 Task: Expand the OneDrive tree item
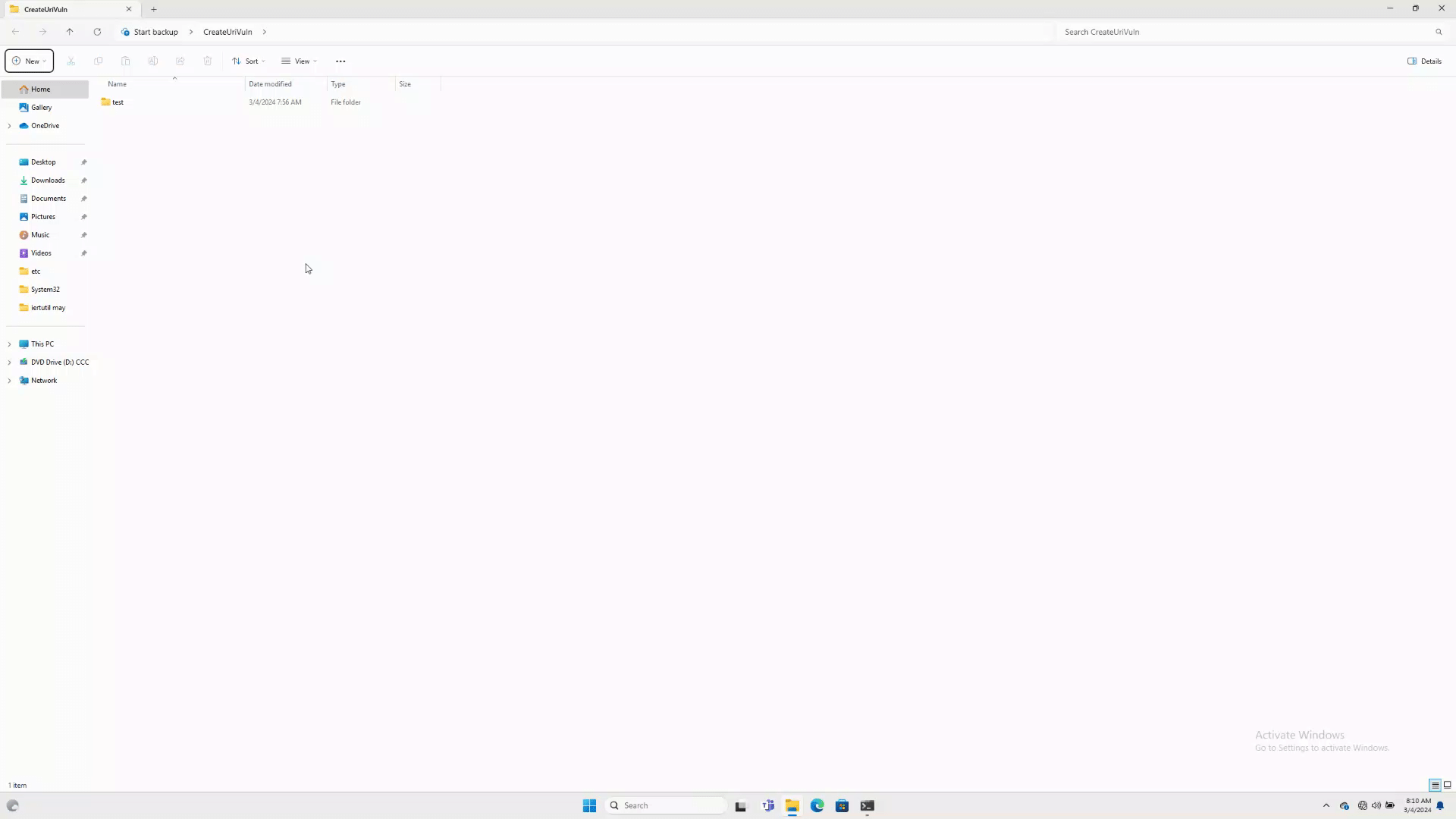click(10, 125)
